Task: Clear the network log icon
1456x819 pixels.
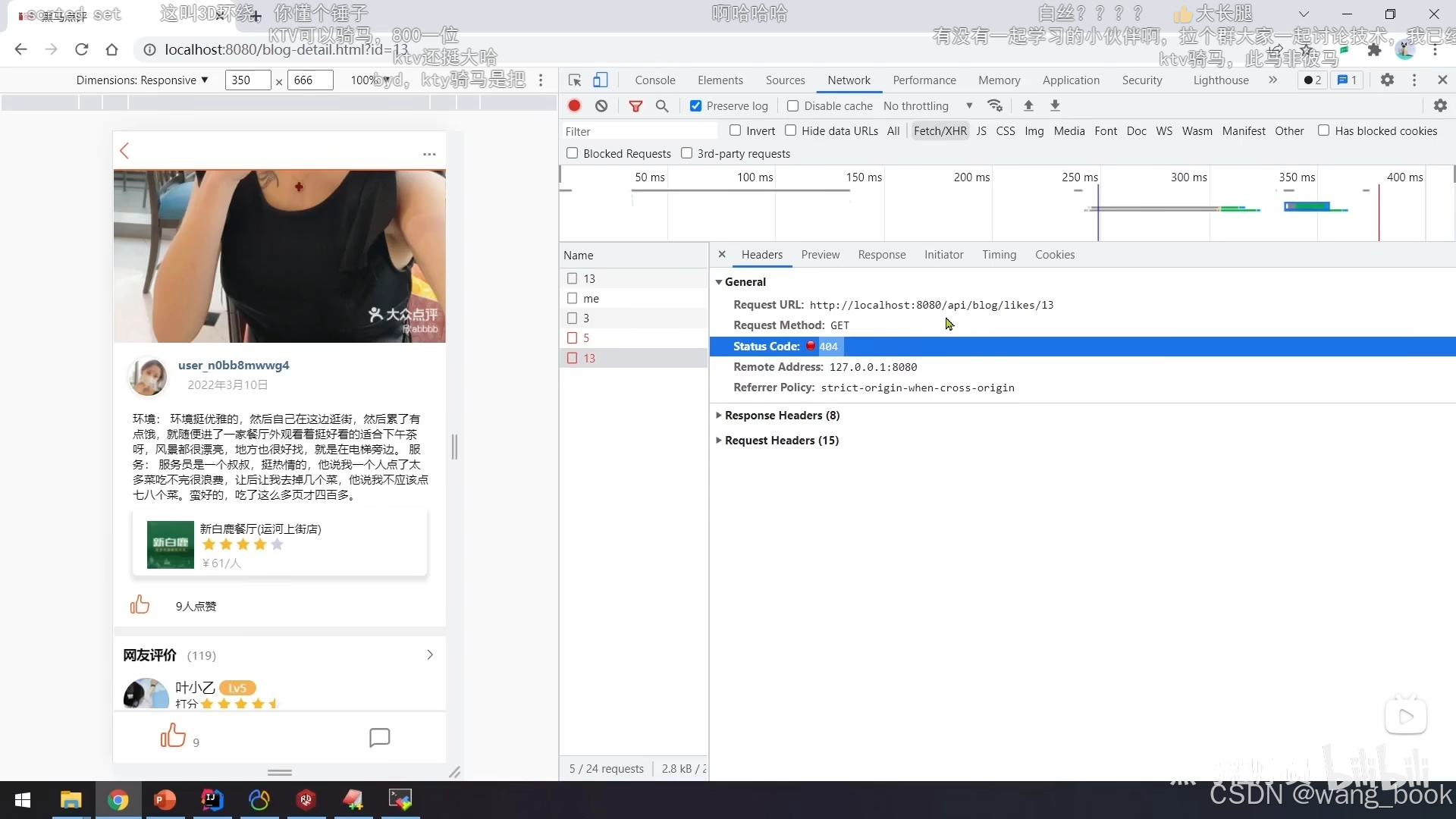Action: click(601, 106)
